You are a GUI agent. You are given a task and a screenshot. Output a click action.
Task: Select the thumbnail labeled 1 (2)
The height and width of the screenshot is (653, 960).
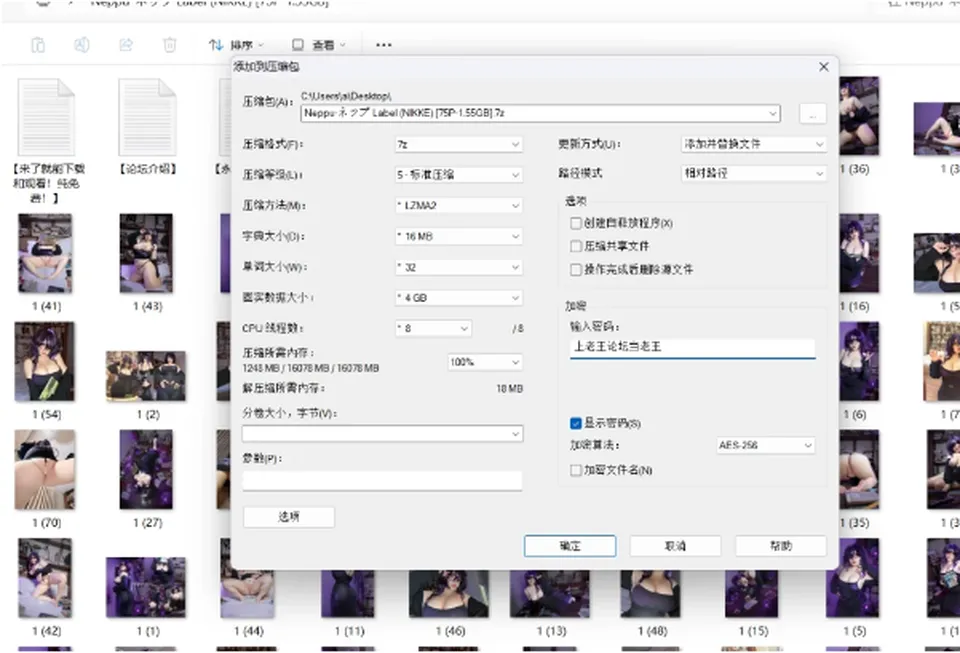[x=146, y=376]
